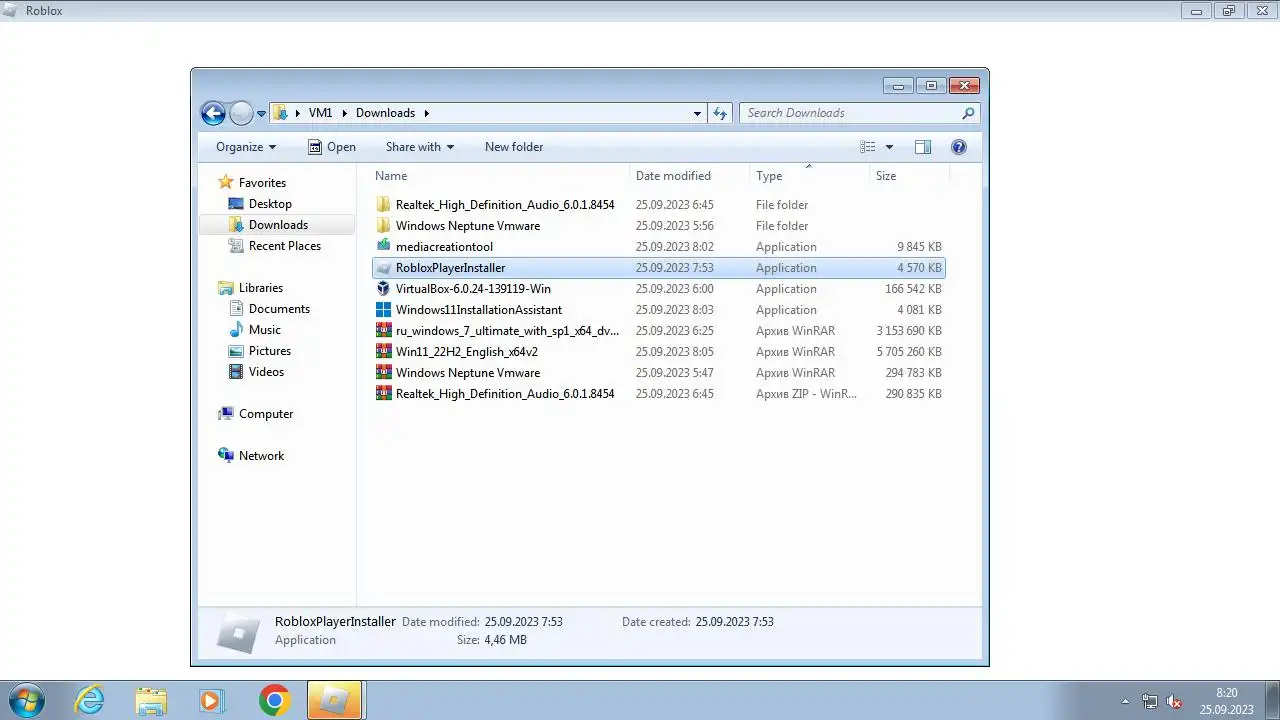The height and width of the screenshot is (720, 1280).
Task: Toggle the preview pane icon
Action: pyautogui.click(x=923, y=147)
